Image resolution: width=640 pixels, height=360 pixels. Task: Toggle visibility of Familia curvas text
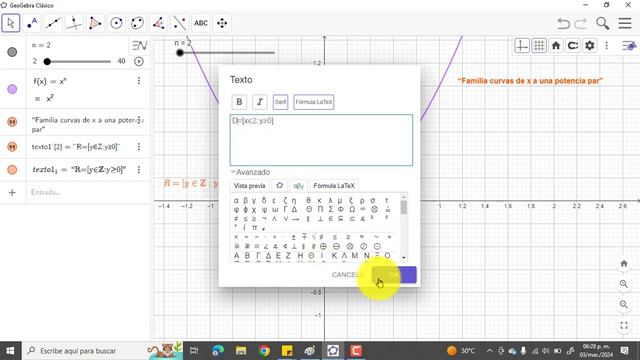pos(12,122)
